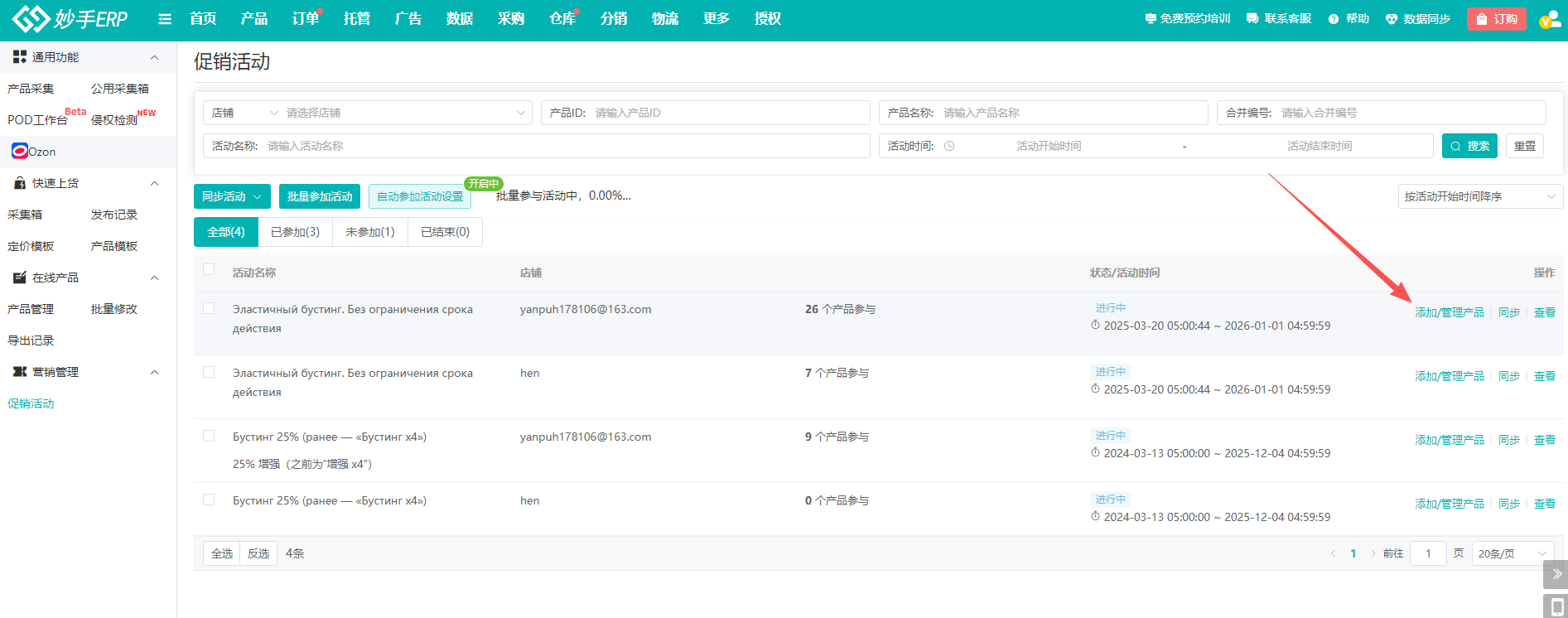This screenshot has width=1568, height=618.
Task: Open contact customer service chat icon
Action: (x=1252, y=19)
